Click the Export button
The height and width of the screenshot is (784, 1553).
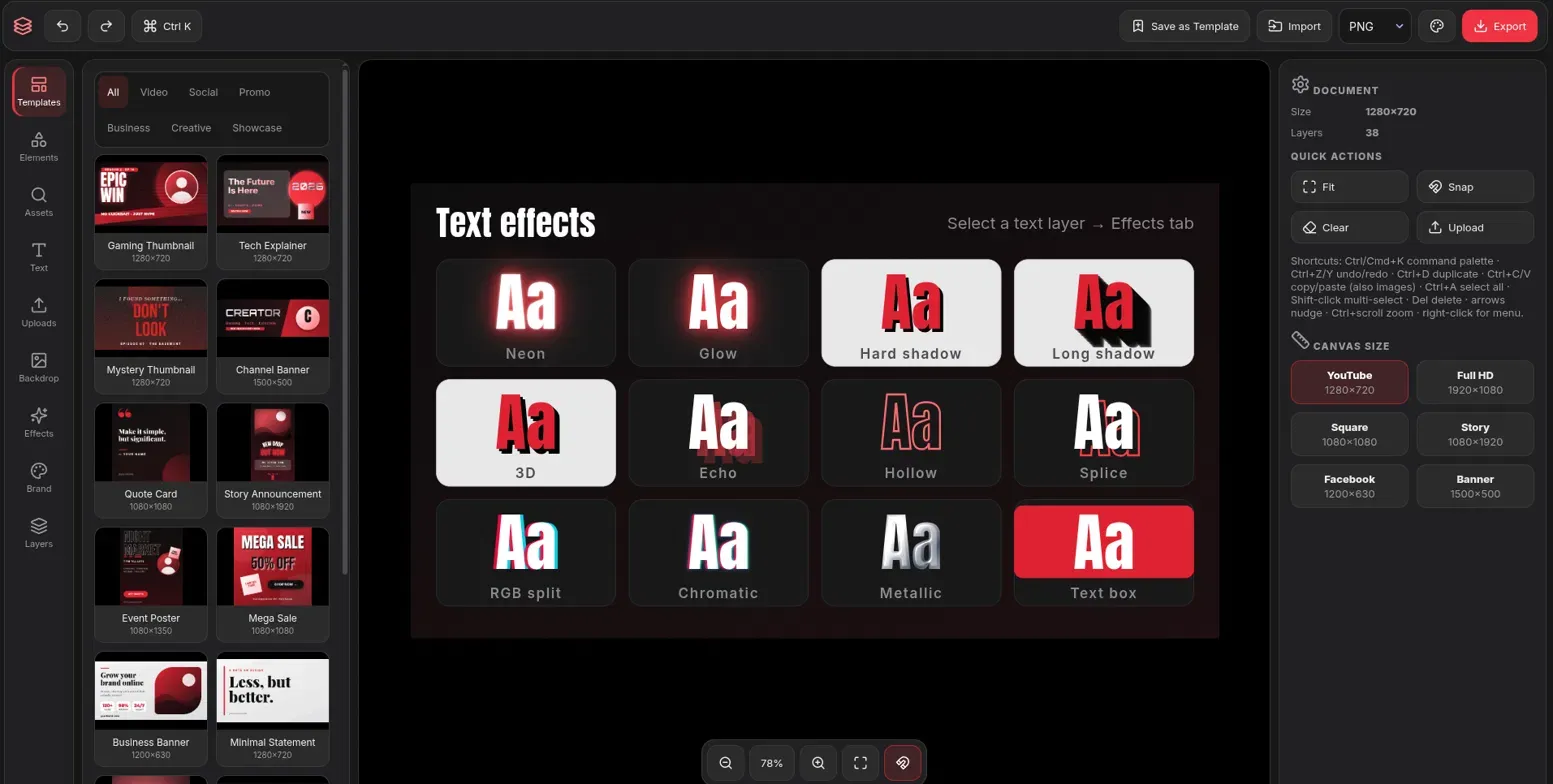1499,26
